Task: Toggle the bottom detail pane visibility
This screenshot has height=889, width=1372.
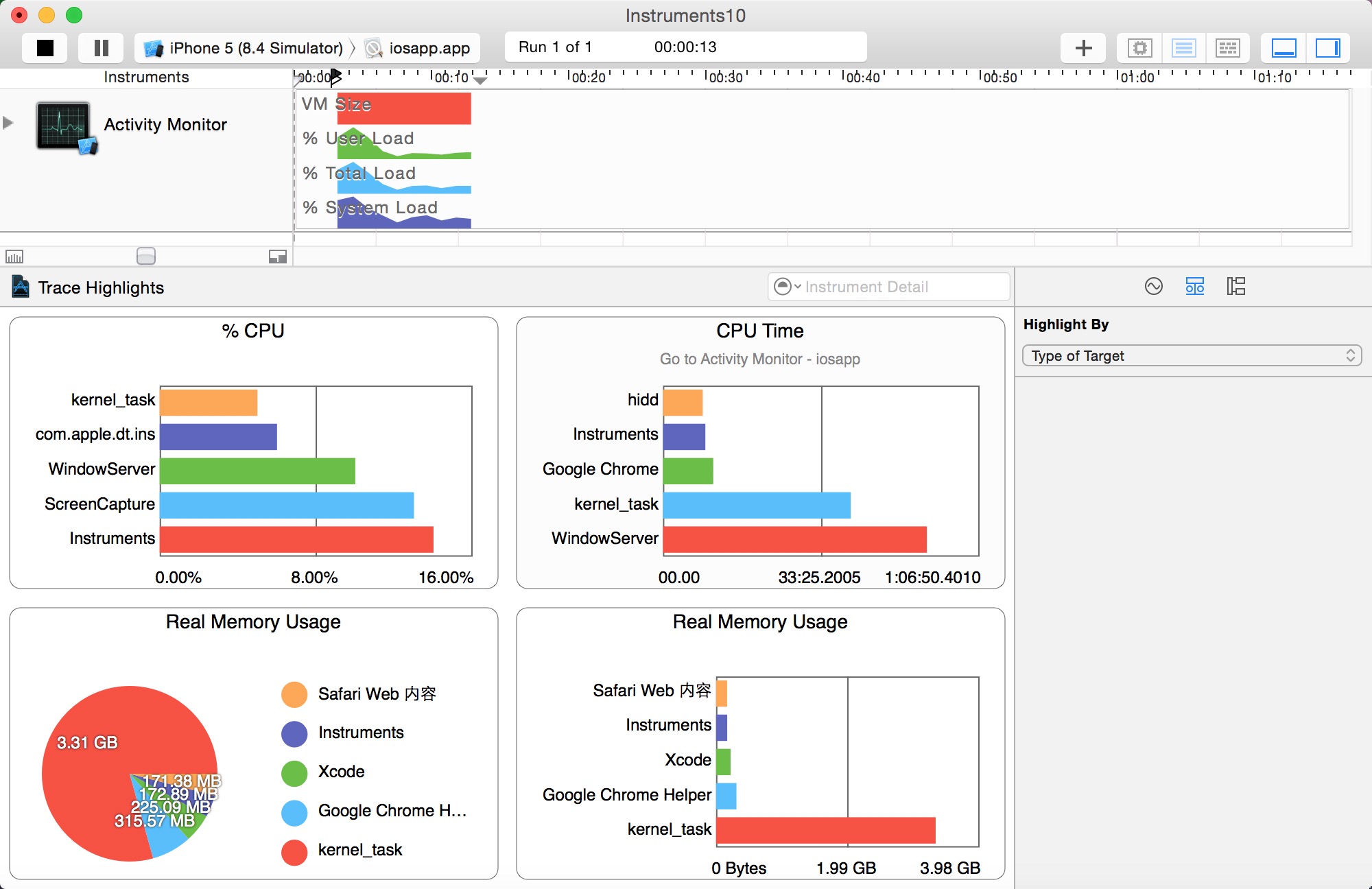Action: pos(1284,48)
